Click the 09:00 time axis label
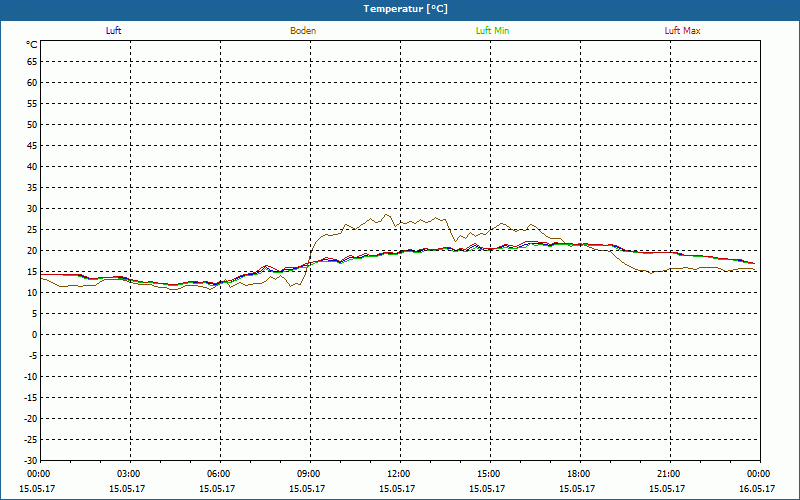 pyautogui.click(x=310, y=474)
